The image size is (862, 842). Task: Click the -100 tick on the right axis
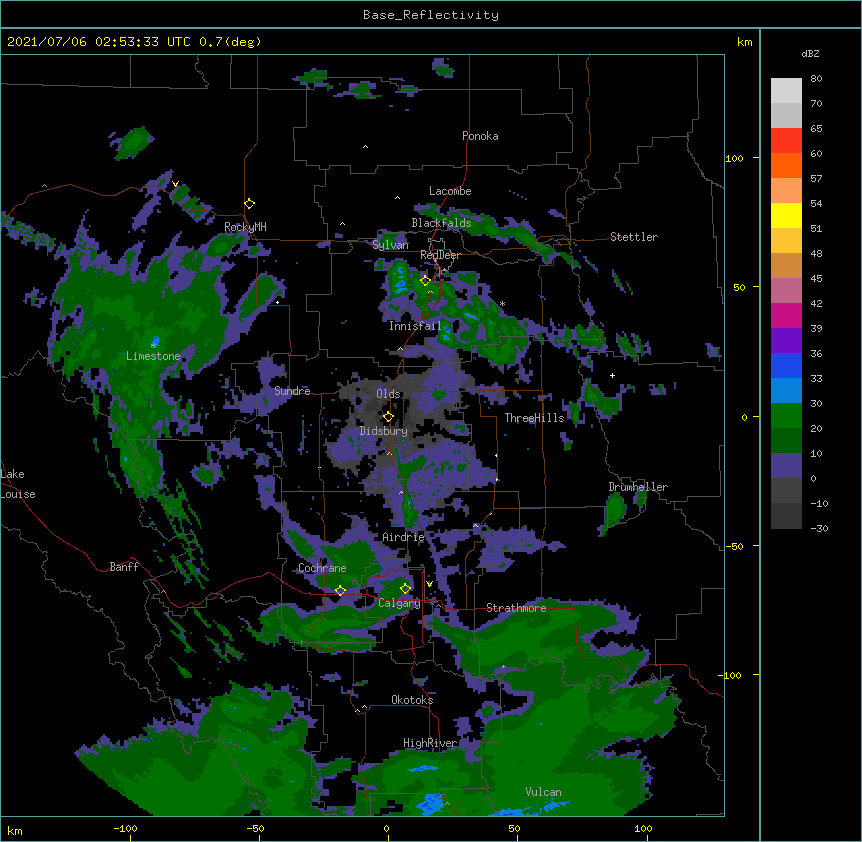(731, 675)
